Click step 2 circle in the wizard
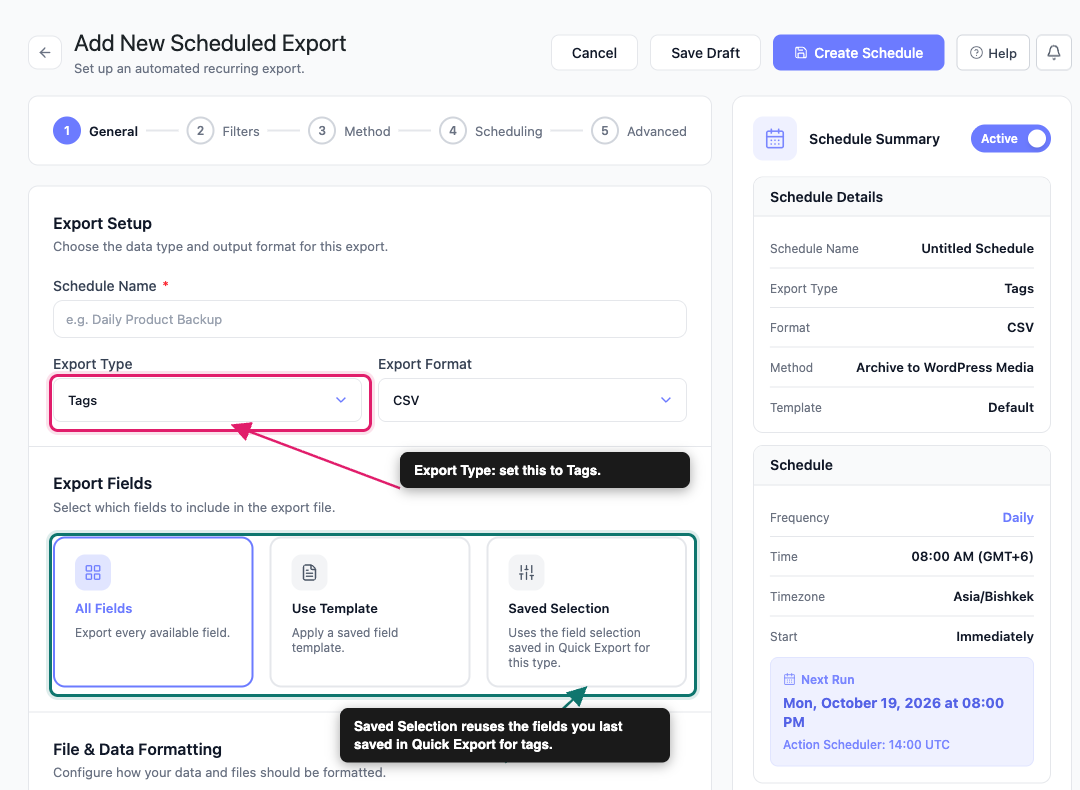This screenshot has width=1080, height=790. (x=200, y=131)
